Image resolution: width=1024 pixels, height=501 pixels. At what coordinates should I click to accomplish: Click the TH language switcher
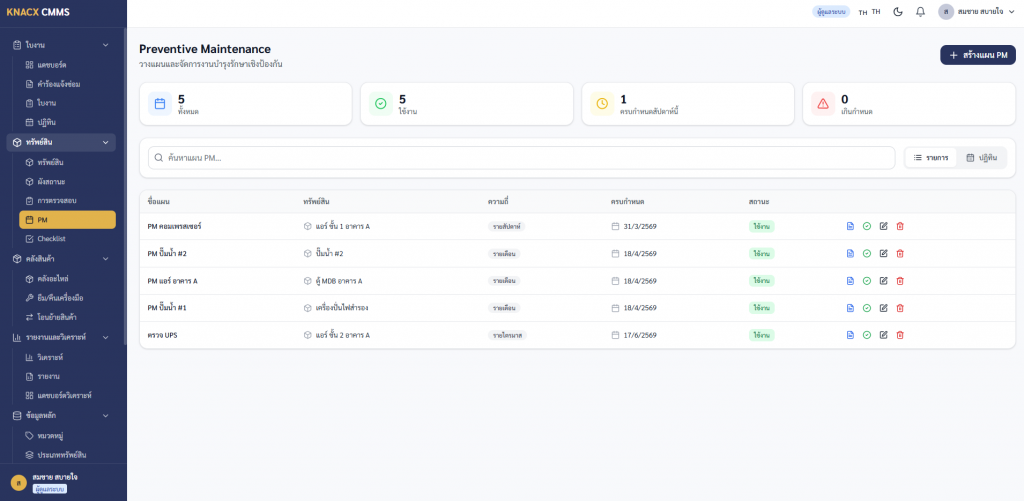click(x=869, y=12)
